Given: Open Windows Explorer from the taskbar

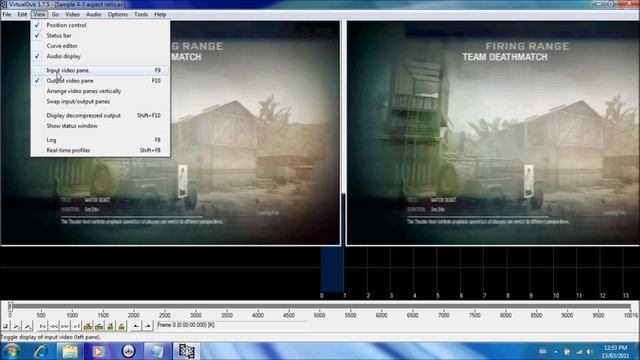Looking at the screenshot, I should (70, 351).
